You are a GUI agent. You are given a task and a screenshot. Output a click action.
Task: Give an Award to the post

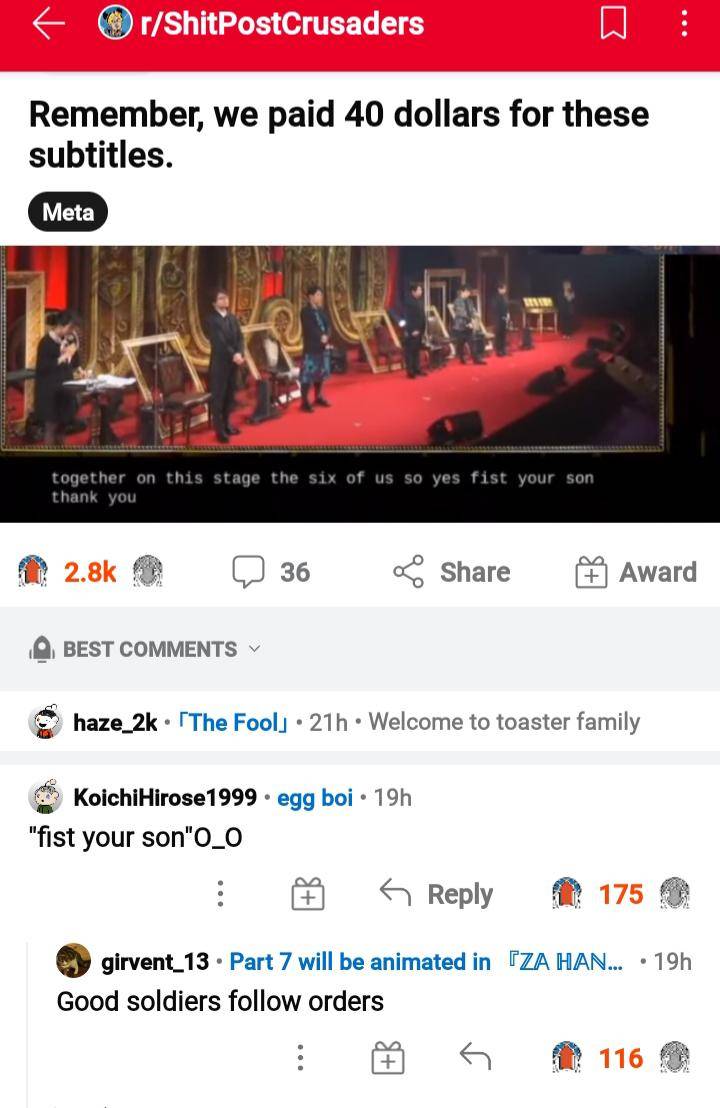click(636, 572)
